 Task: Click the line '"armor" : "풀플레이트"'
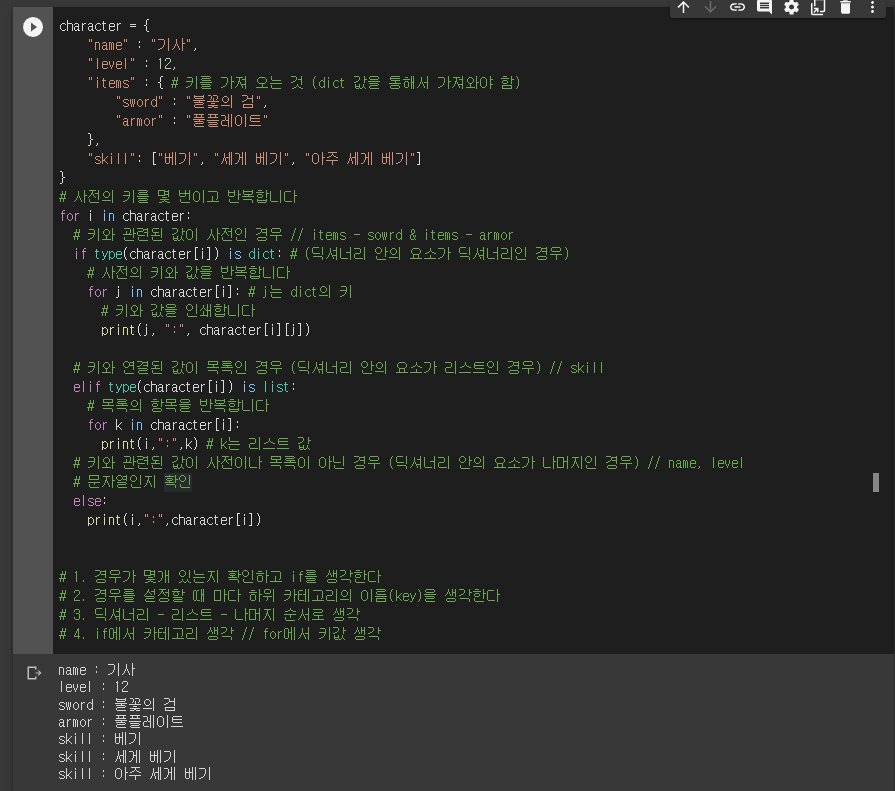click(x=191, y=121)
